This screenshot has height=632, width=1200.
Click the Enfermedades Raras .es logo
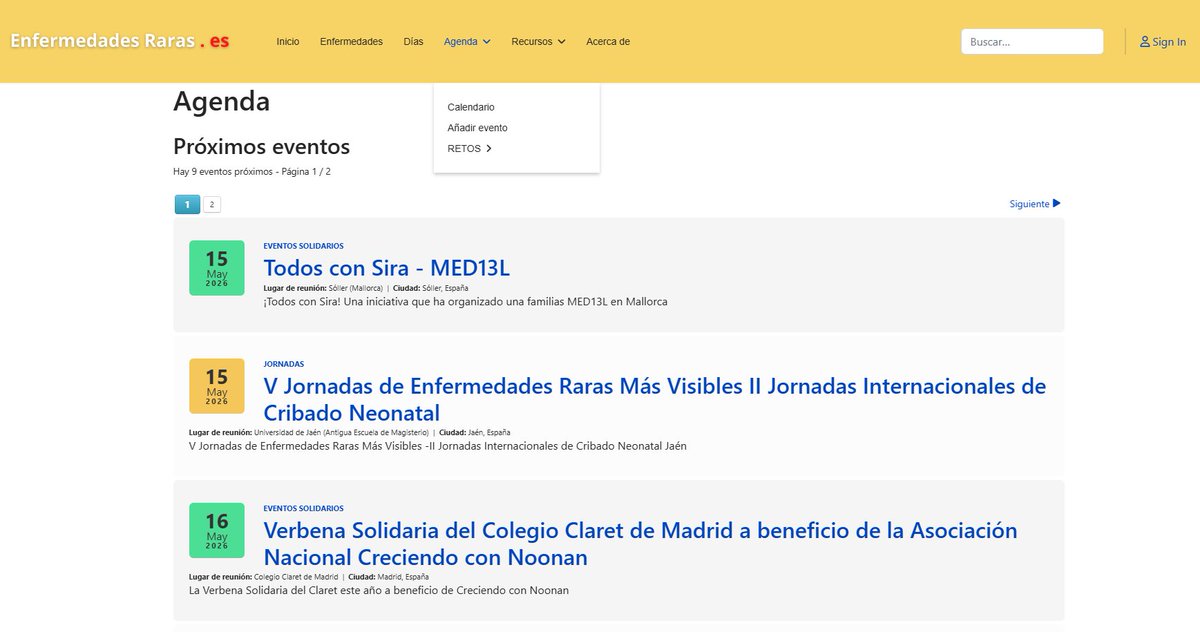coord(120,41)
